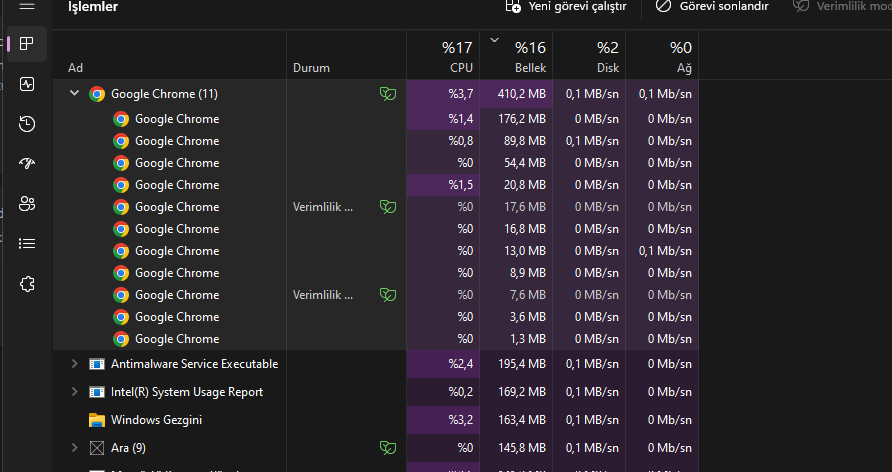Expand the Intel(R) System Usage Report row
This screenshot has height=472, width=892.
pyautogui.click(x=74, y=392)
